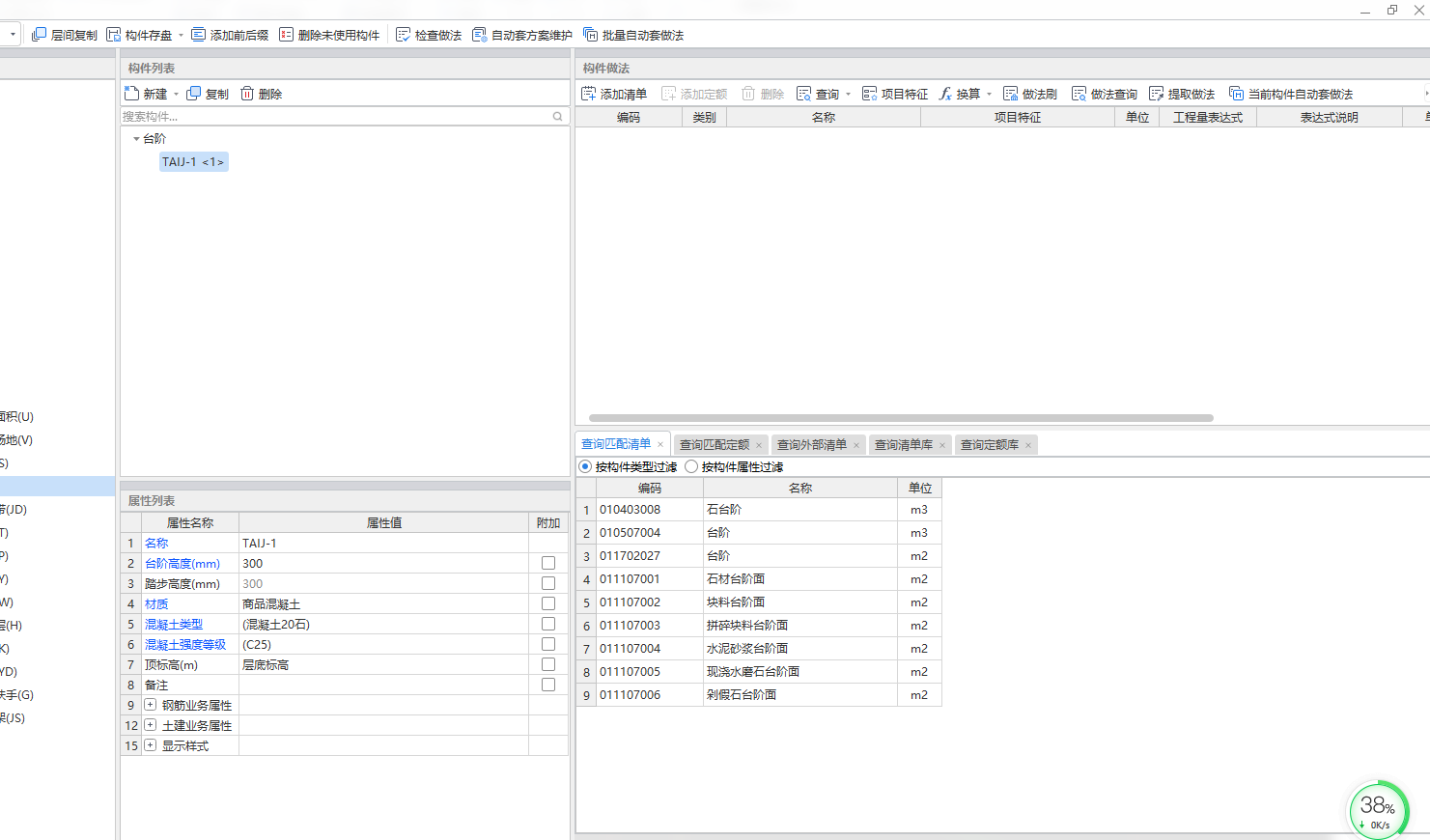Check 附加 box for 台阶高度(mm)
Screen dimensions: 1430x840
click(548, 563)
